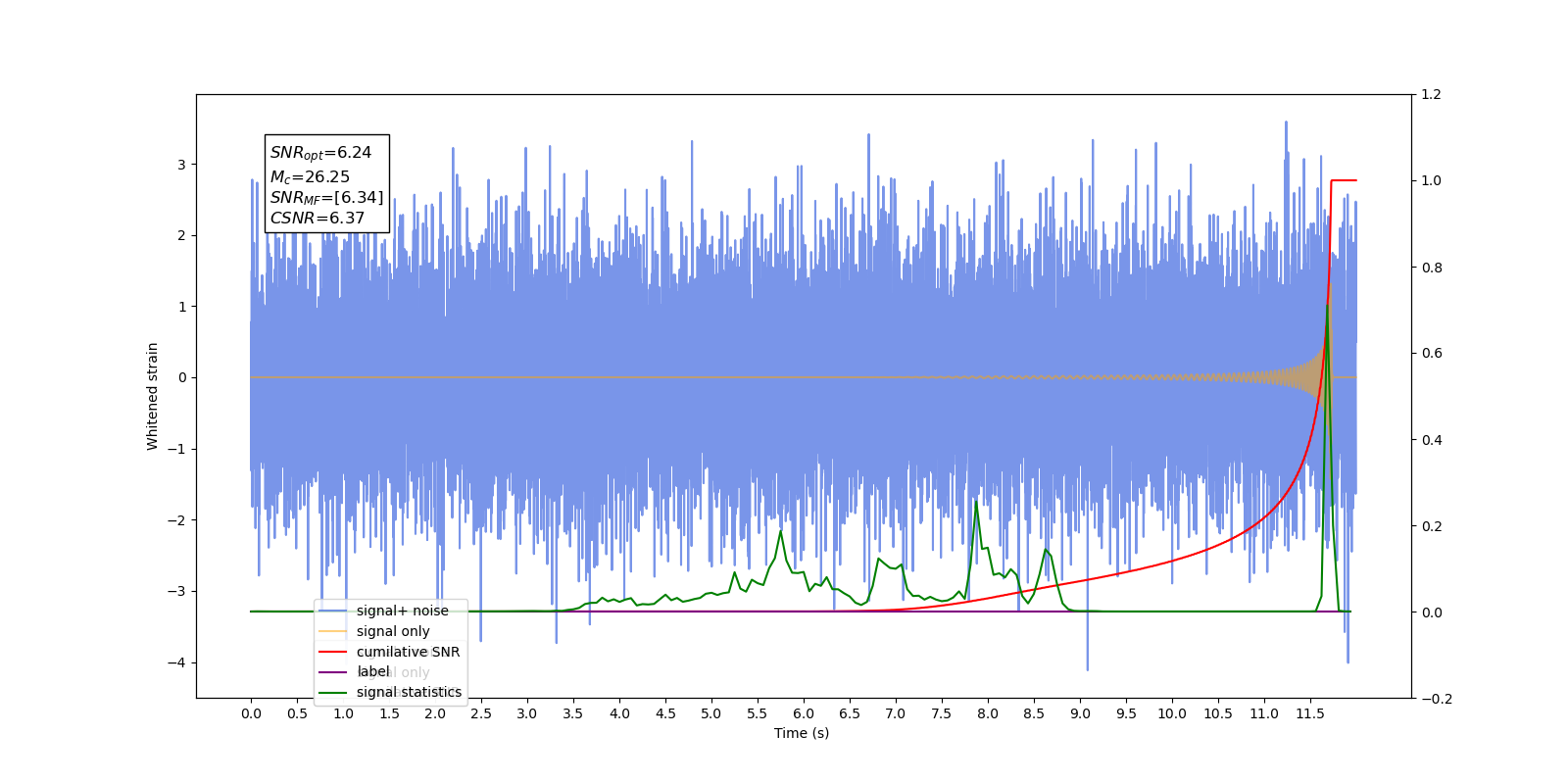Click the orange signal chirp near merger
The height and width of the screenshot is (784, 1568).
pos(1318,377)
